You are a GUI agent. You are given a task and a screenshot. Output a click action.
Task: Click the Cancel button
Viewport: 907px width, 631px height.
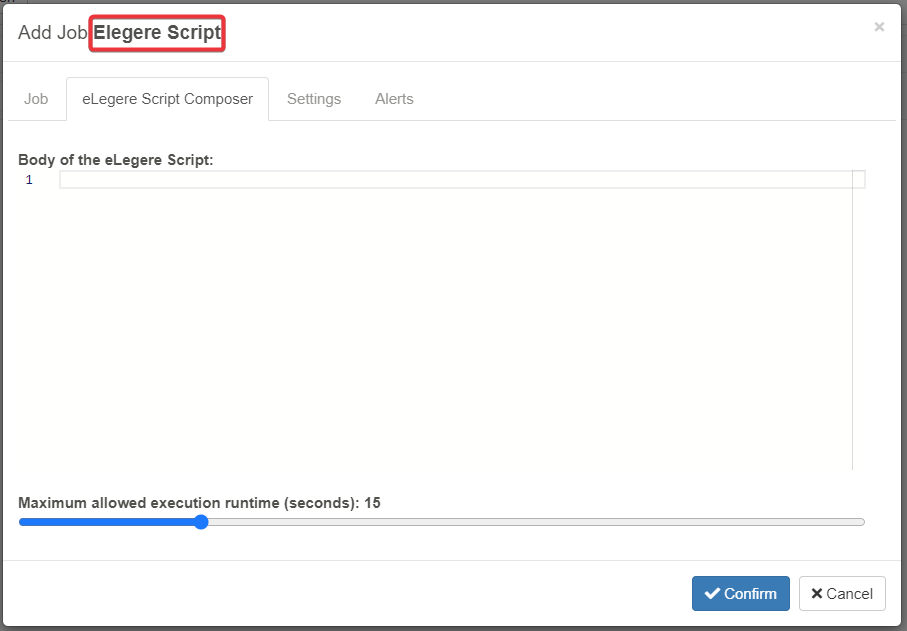coord(842,593)
